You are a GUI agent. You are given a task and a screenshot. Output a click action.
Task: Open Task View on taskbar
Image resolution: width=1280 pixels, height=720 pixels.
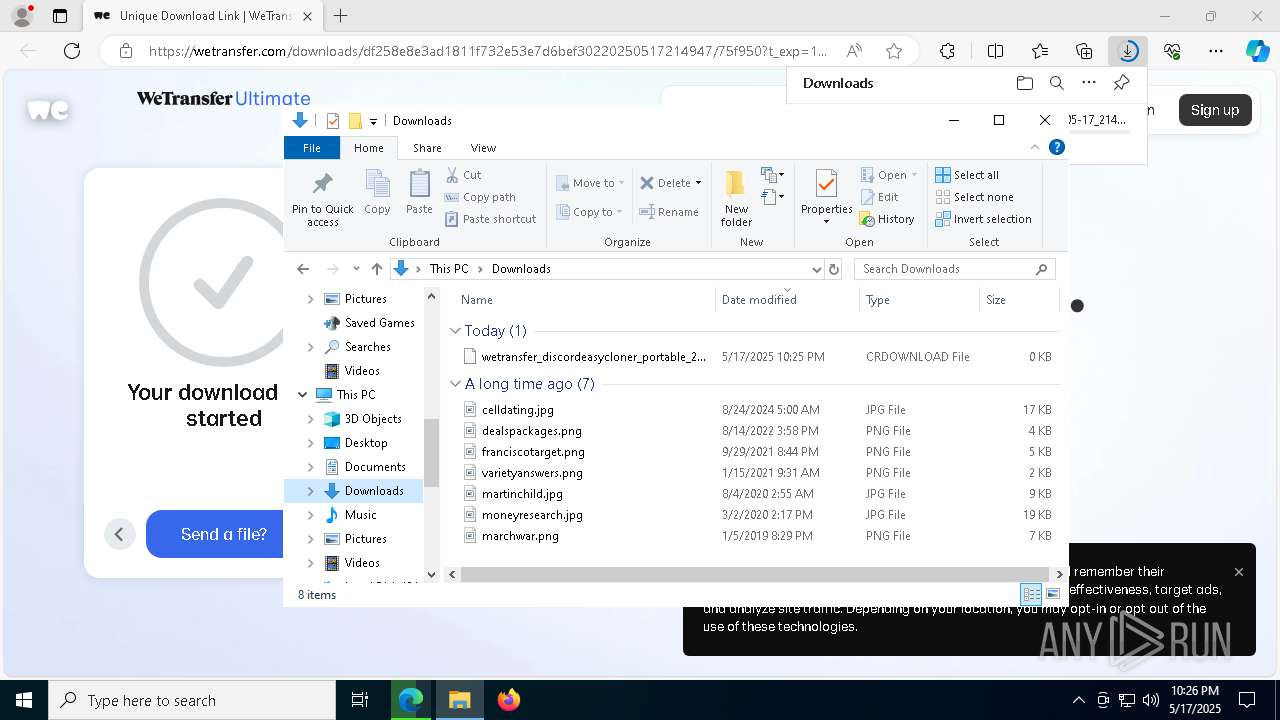point(360,700)
